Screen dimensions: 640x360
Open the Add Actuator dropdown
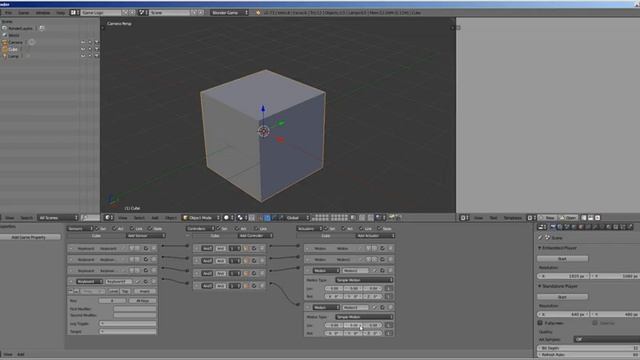375,236
